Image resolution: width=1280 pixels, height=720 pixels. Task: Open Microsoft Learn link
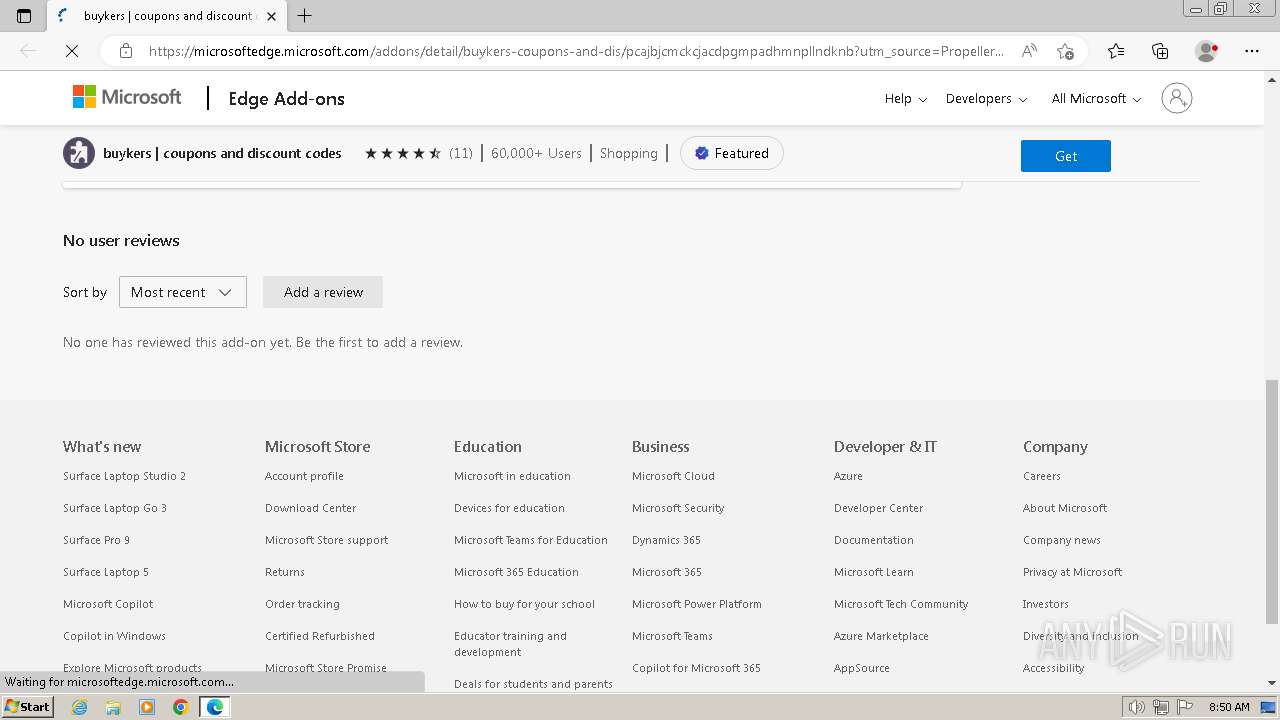873,572
